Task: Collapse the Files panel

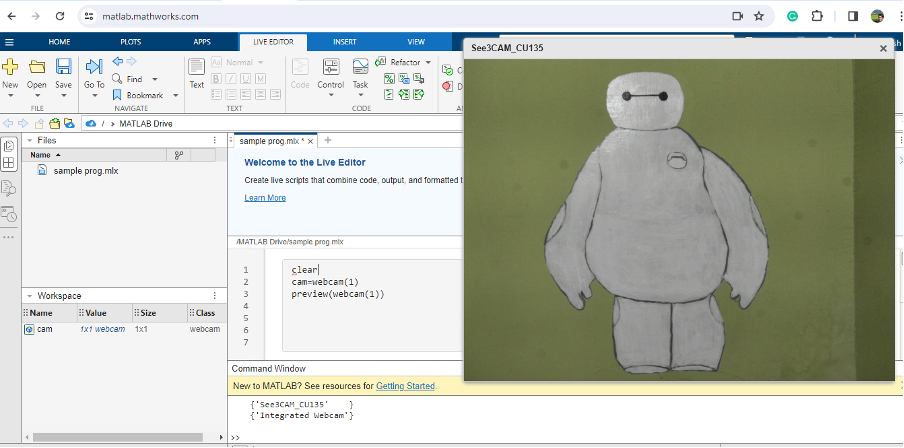Action: point(29,140)
